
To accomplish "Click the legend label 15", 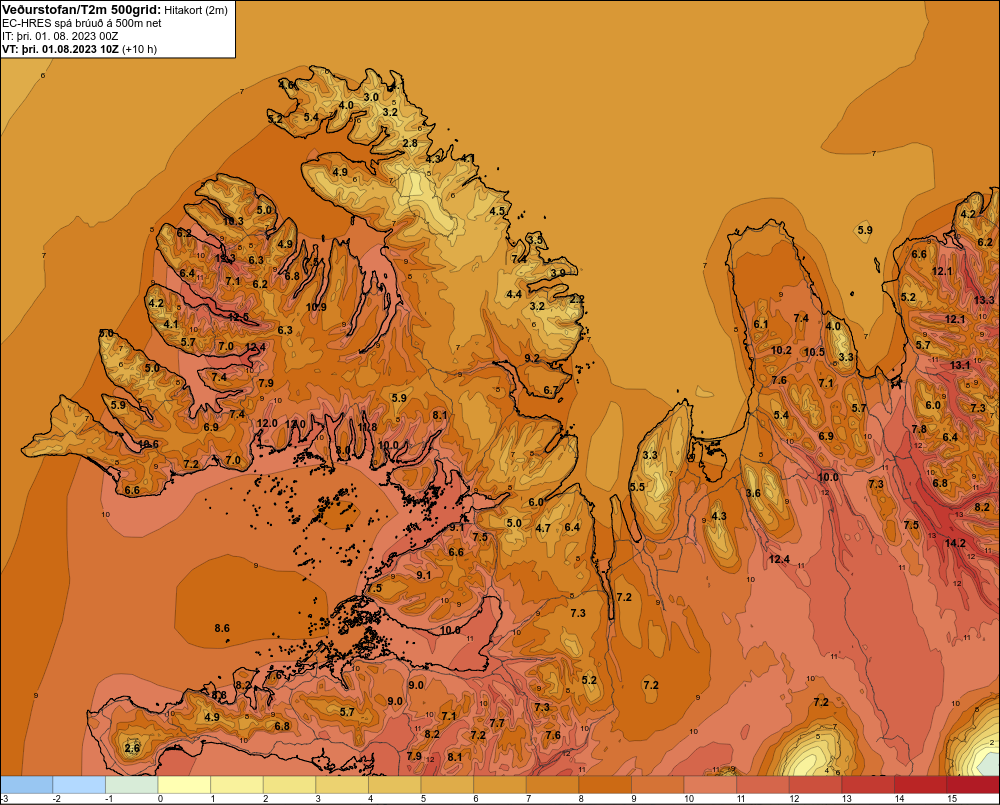I will [x=952, y=799].
